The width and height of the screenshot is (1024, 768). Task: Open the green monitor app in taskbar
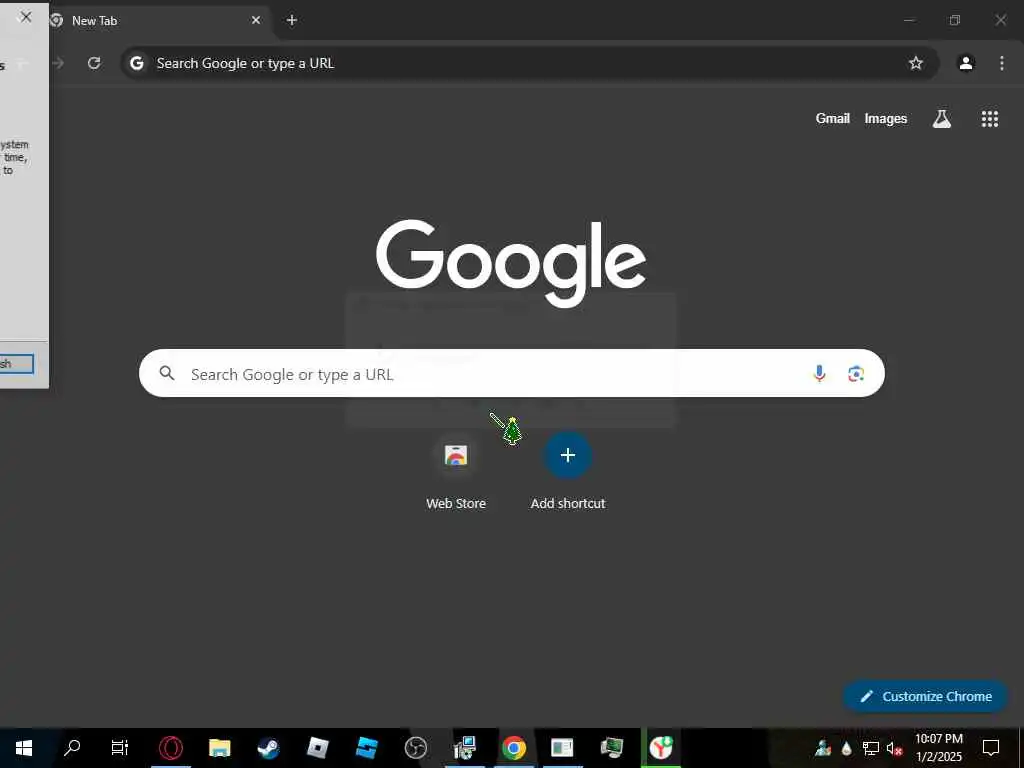tap(612, 748)
